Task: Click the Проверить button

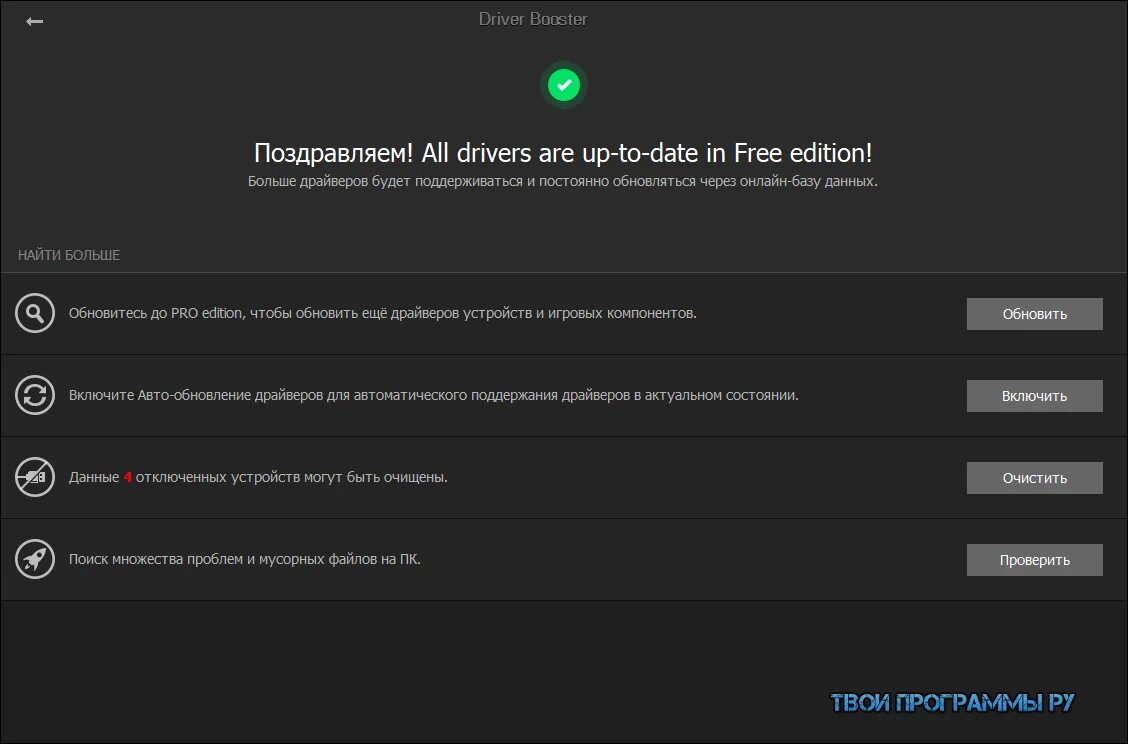Action: (1034, 560)
